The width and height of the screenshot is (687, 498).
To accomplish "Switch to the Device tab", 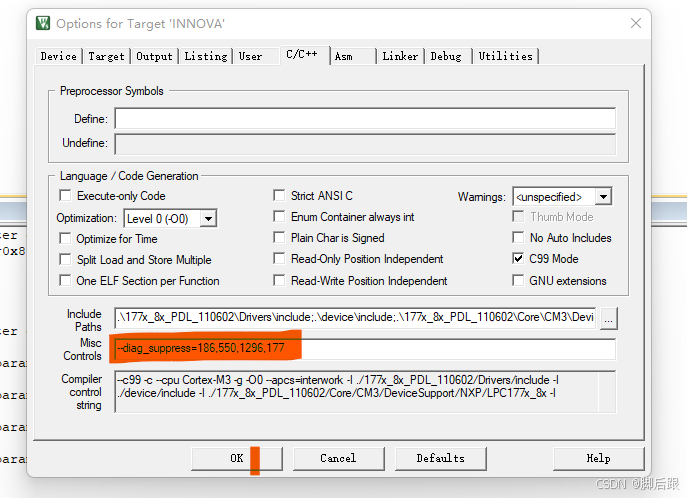I will [x=59, y=57].
